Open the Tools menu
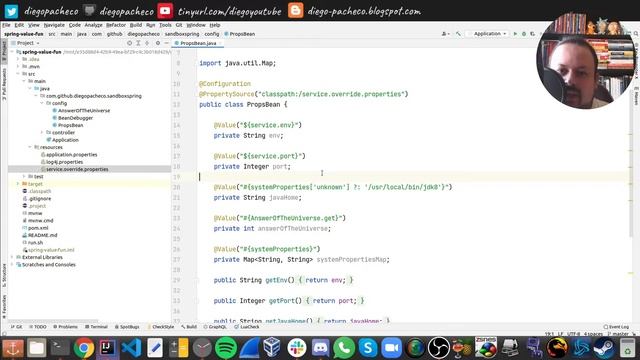Screen dimensions: 640x360 pos(165,25)
